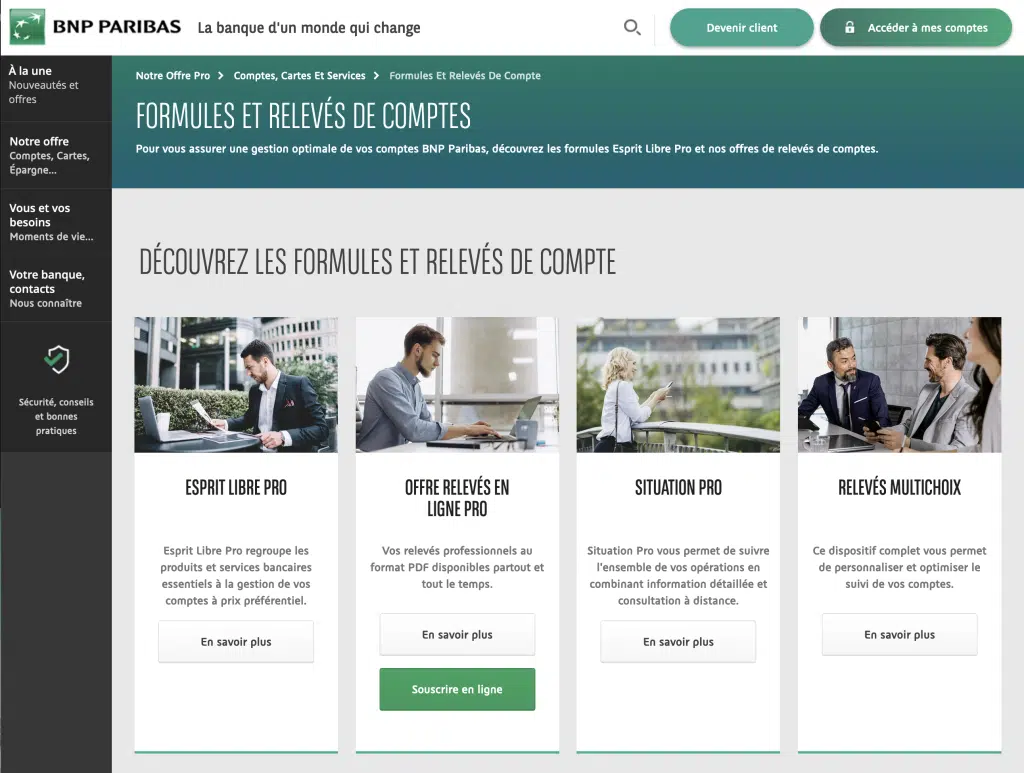Open Accéder à mes comptes
The width and height of the screenshot is (1024, 773).
pos(916,27)
